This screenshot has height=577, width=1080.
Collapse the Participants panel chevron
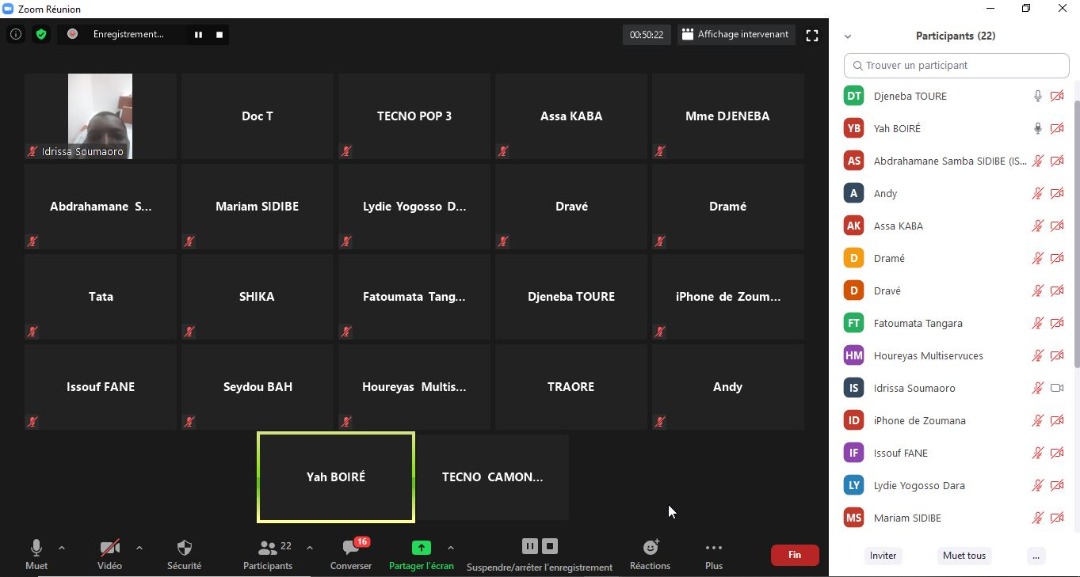pyautogui.click(x=848, y=36)
